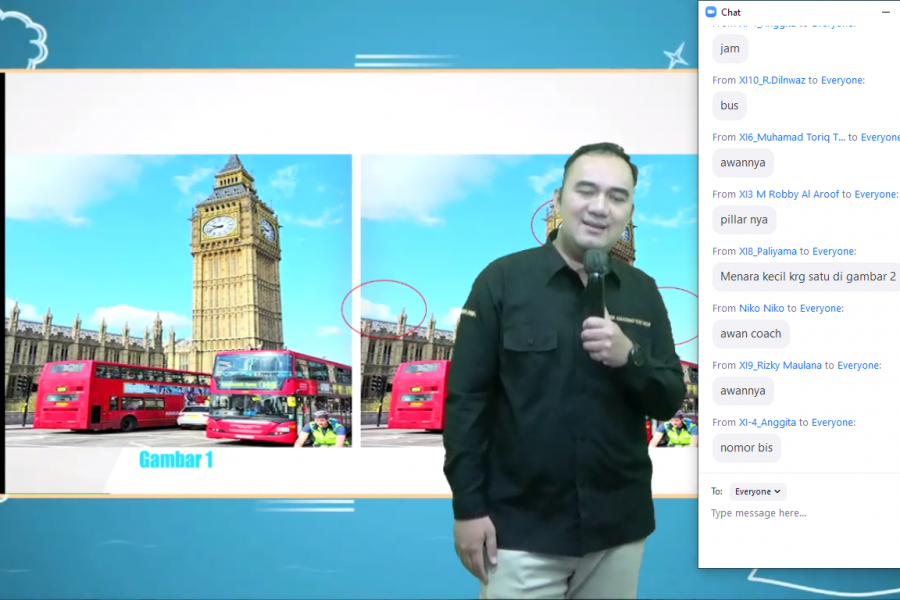Click sender name XI-4_Anggita

(x=767, y=422)
